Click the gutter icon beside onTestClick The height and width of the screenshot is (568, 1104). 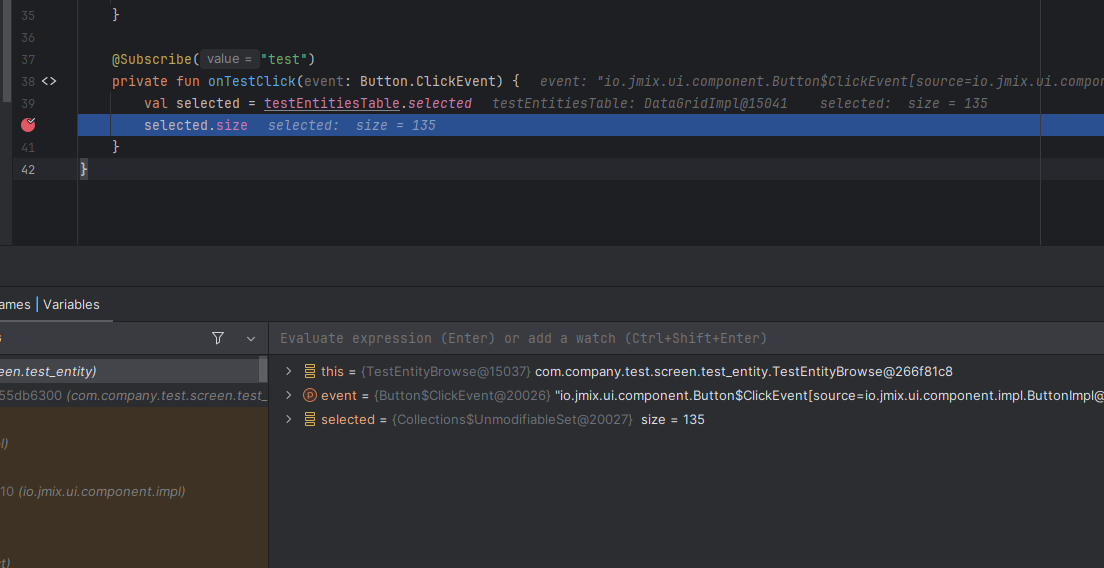pos(48,81)
